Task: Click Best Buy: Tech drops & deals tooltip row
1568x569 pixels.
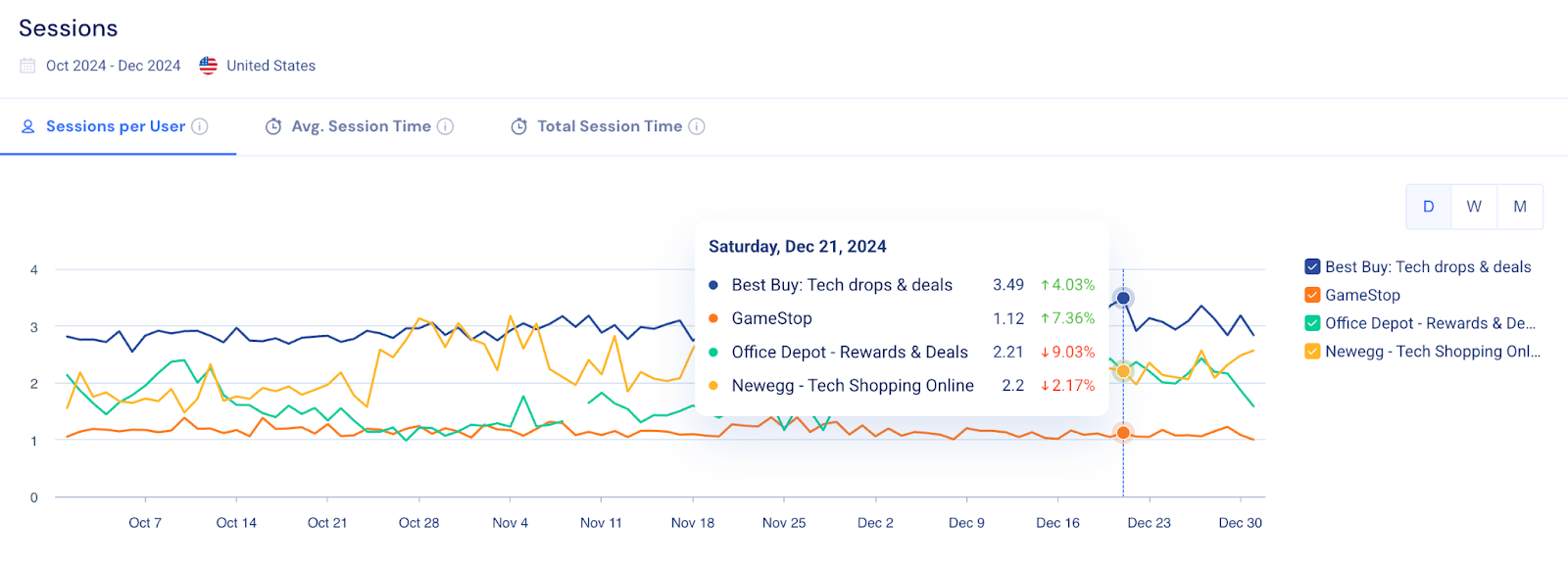Action: [x=902, y=285]
